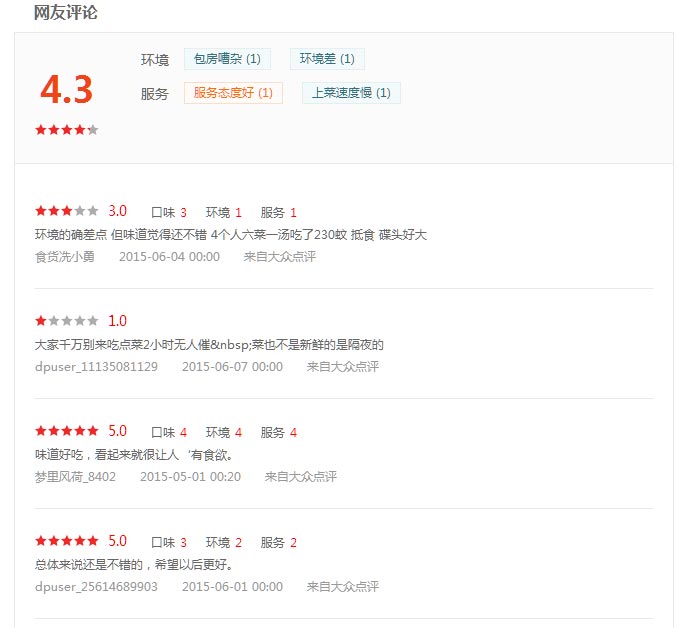Screen dimensions: 688x628
Task: Click the 包房嘈杂 (1) tag
Action: (227, 59)
